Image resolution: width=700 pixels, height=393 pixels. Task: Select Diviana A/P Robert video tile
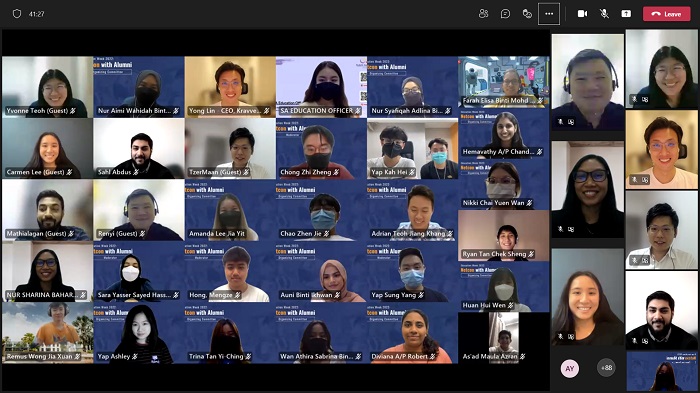coord(412,333)
